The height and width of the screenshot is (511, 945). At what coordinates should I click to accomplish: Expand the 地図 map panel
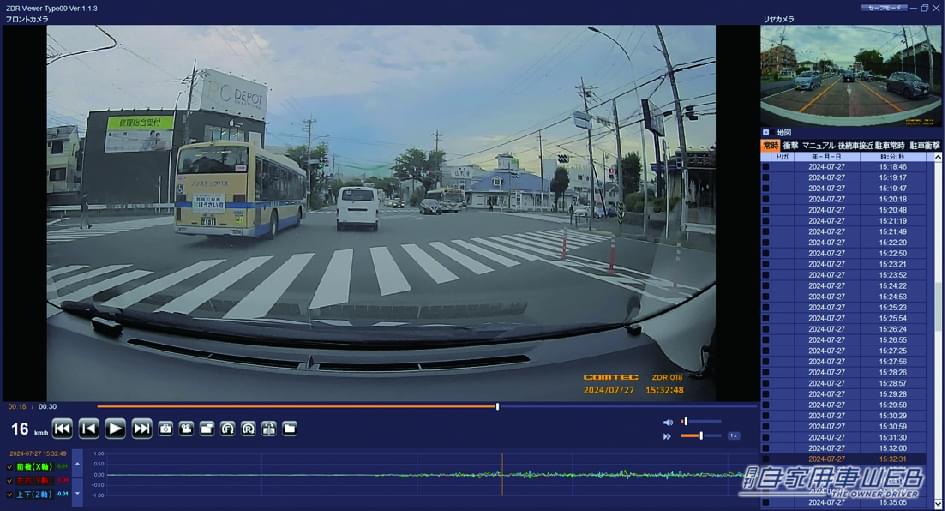766,132
